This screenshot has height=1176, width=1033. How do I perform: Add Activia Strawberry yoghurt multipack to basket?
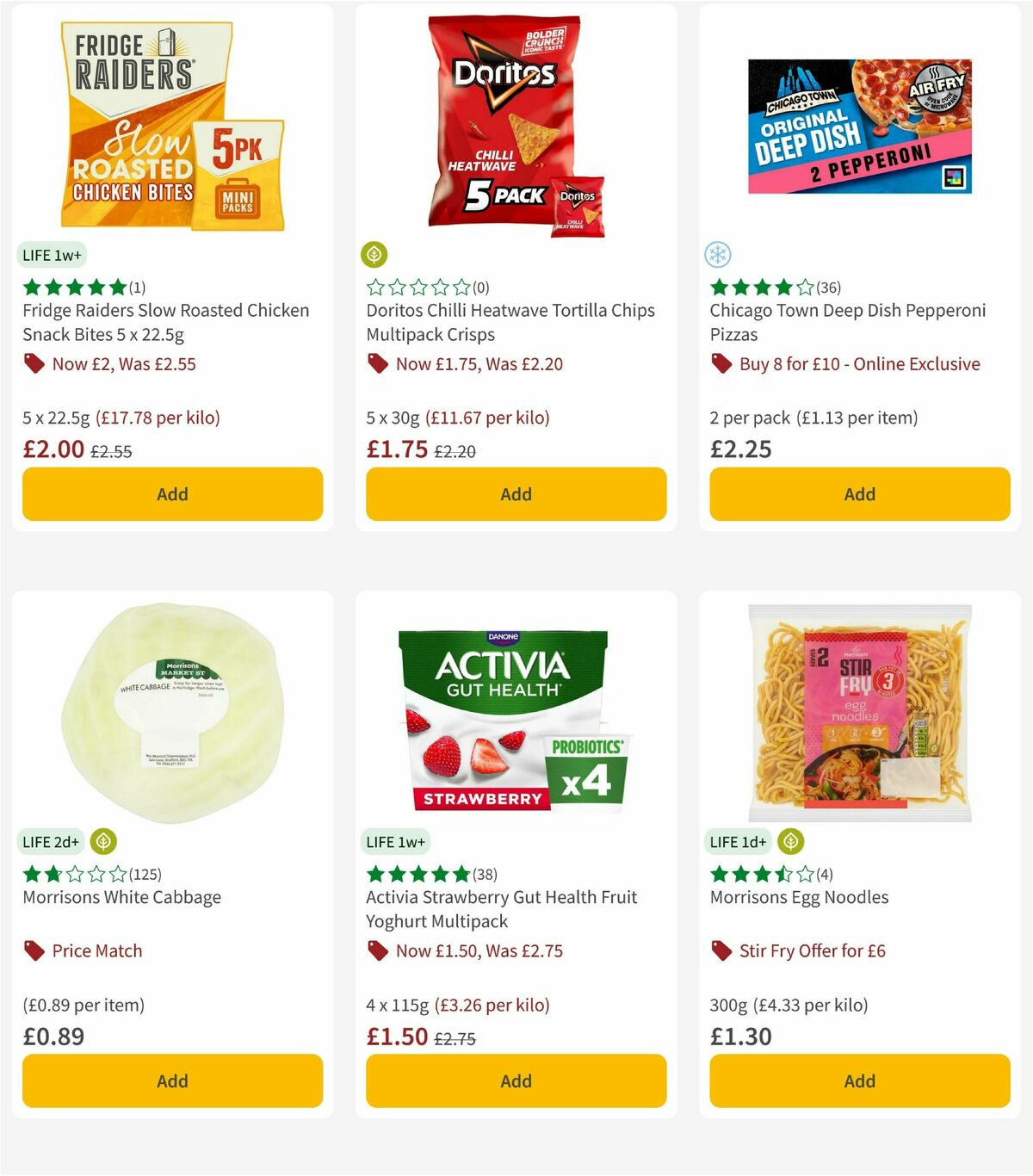515,1080
